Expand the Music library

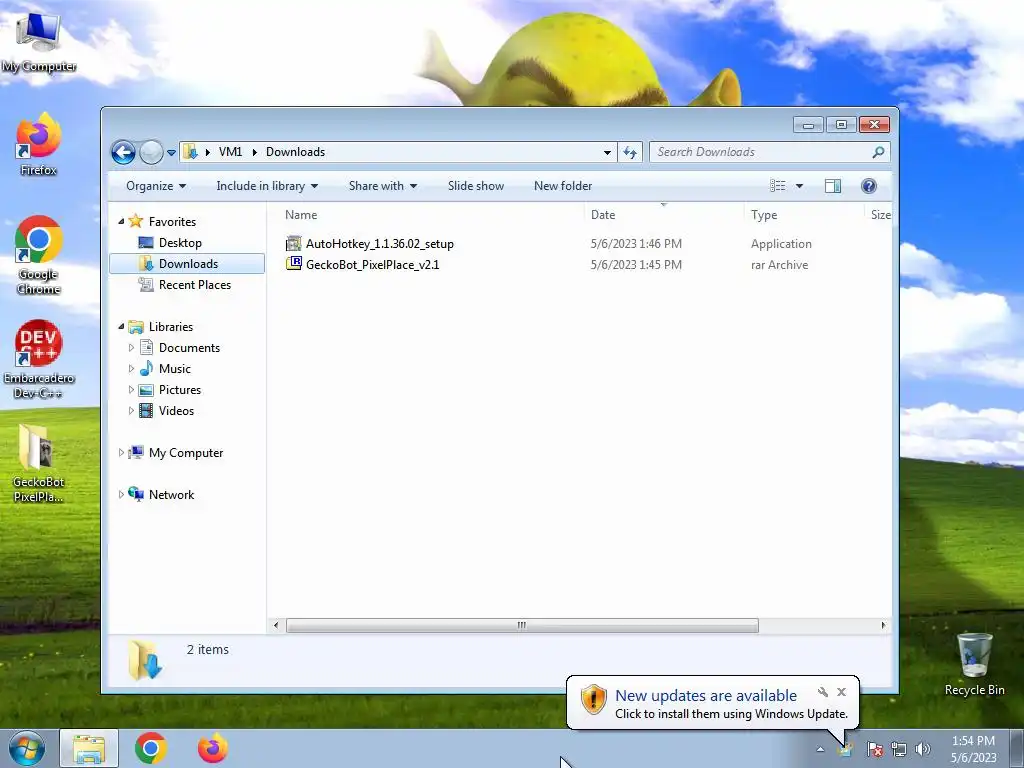[131, 368]
